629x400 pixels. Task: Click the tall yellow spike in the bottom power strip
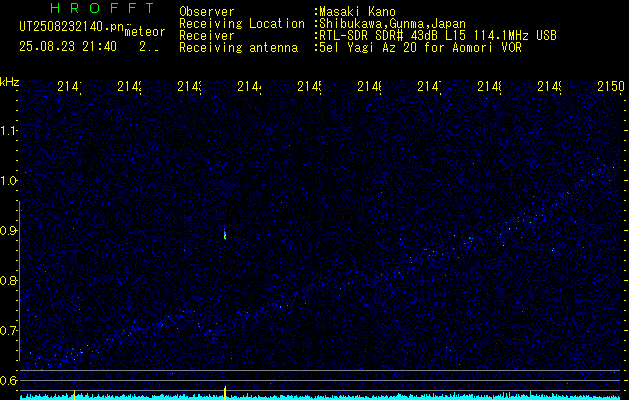[225, 392]
